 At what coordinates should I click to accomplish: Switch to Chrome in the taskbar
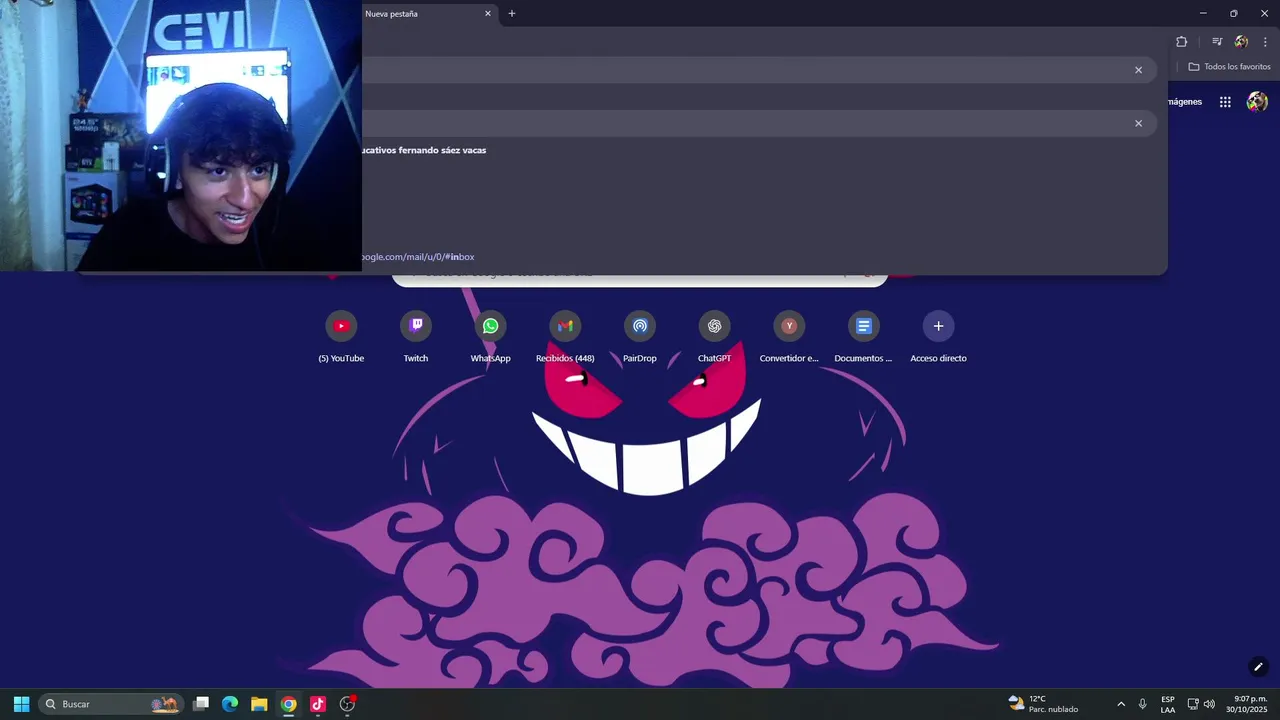tap(288, 704)
